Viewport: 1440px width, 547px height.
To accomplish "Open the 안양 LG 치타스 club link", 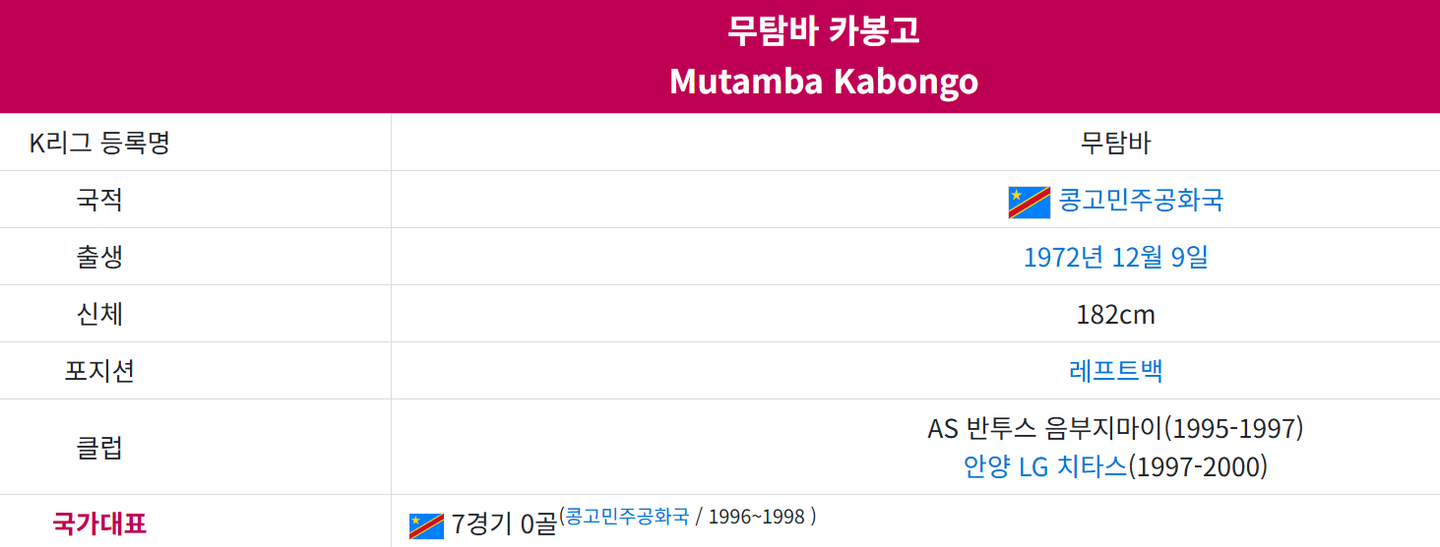I will click(1045, 467).
